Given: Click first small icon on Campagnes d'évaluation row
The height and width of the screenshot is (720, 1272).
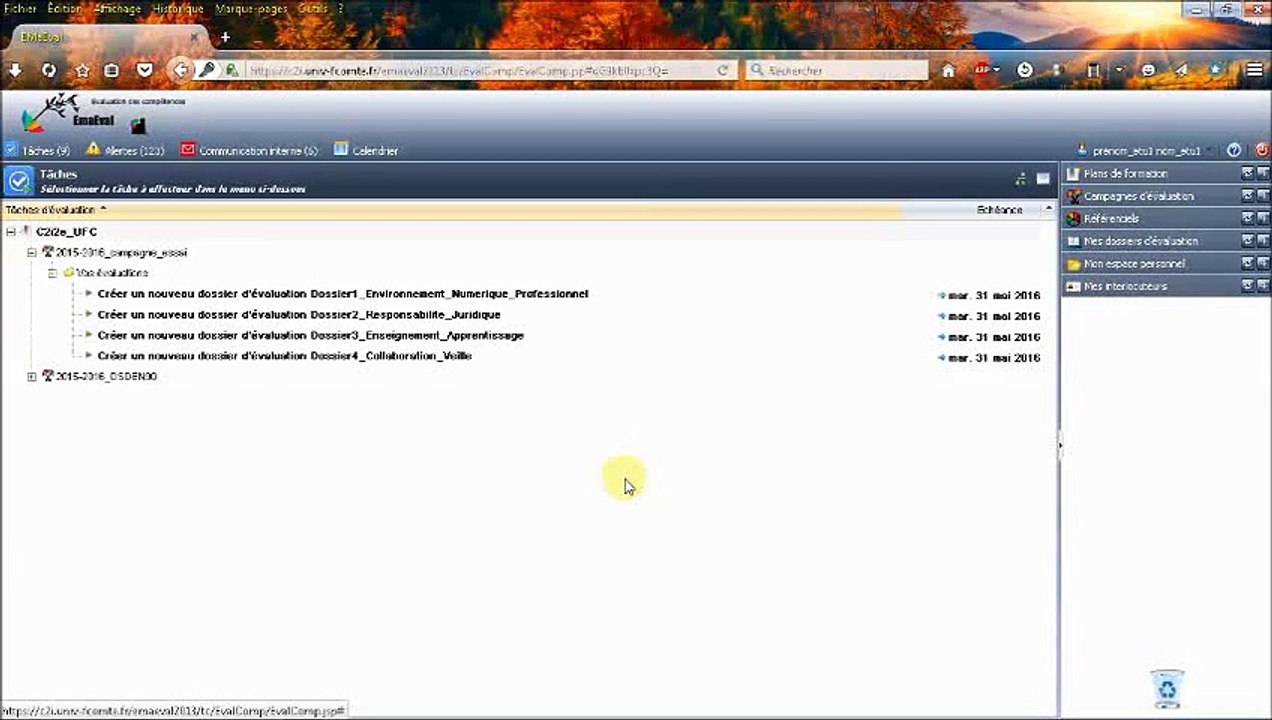Looking at the screenshot, I should point(1247,196).
